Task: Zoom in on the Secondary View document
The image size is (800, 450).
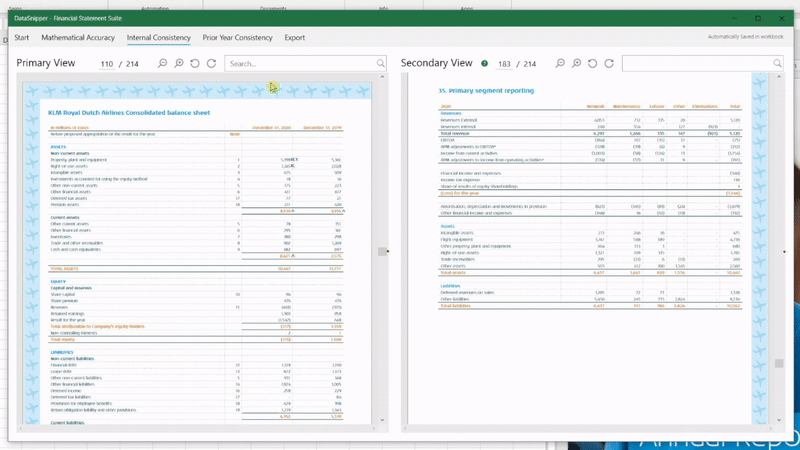Action: (576, 64)
